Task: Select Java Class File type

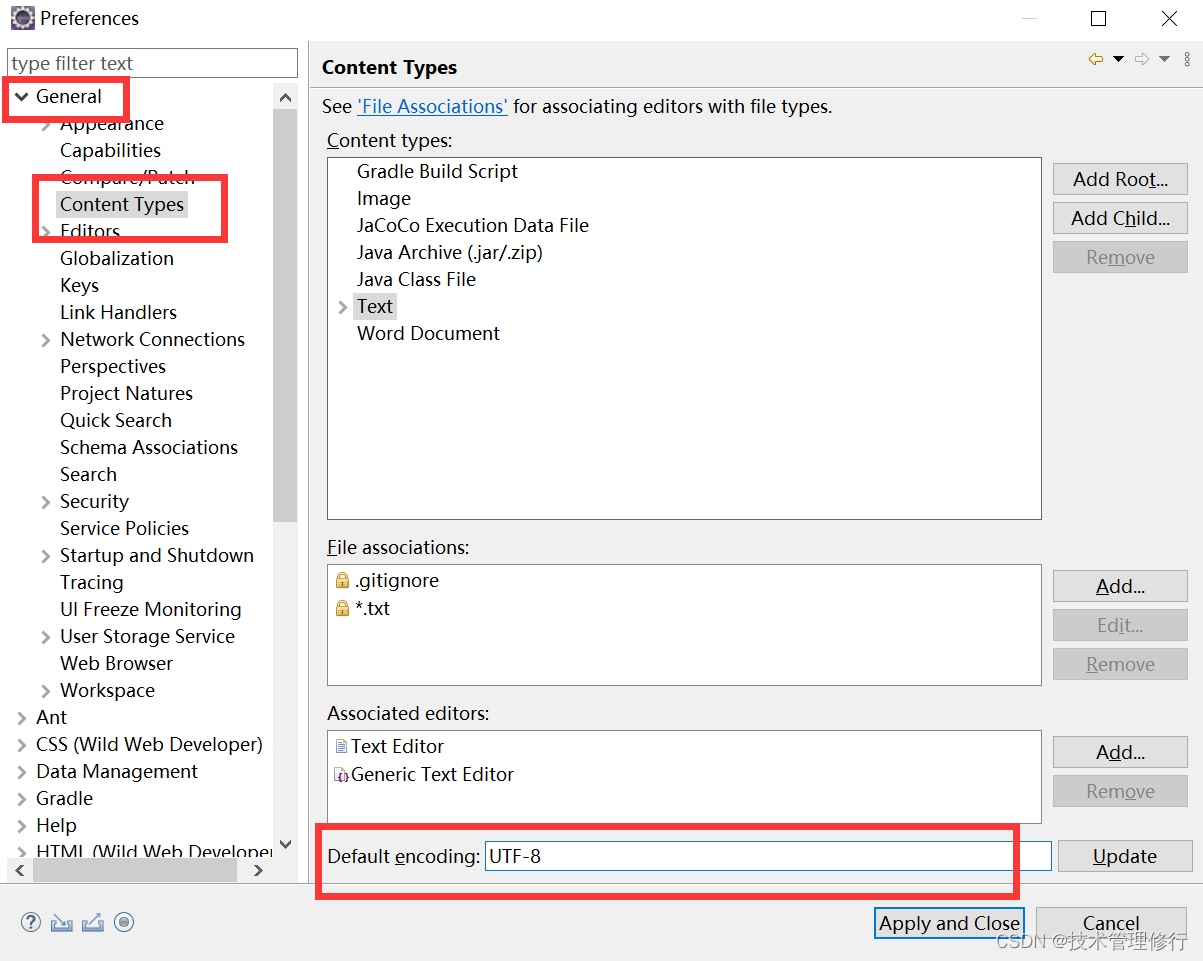Action: [416, 279]
